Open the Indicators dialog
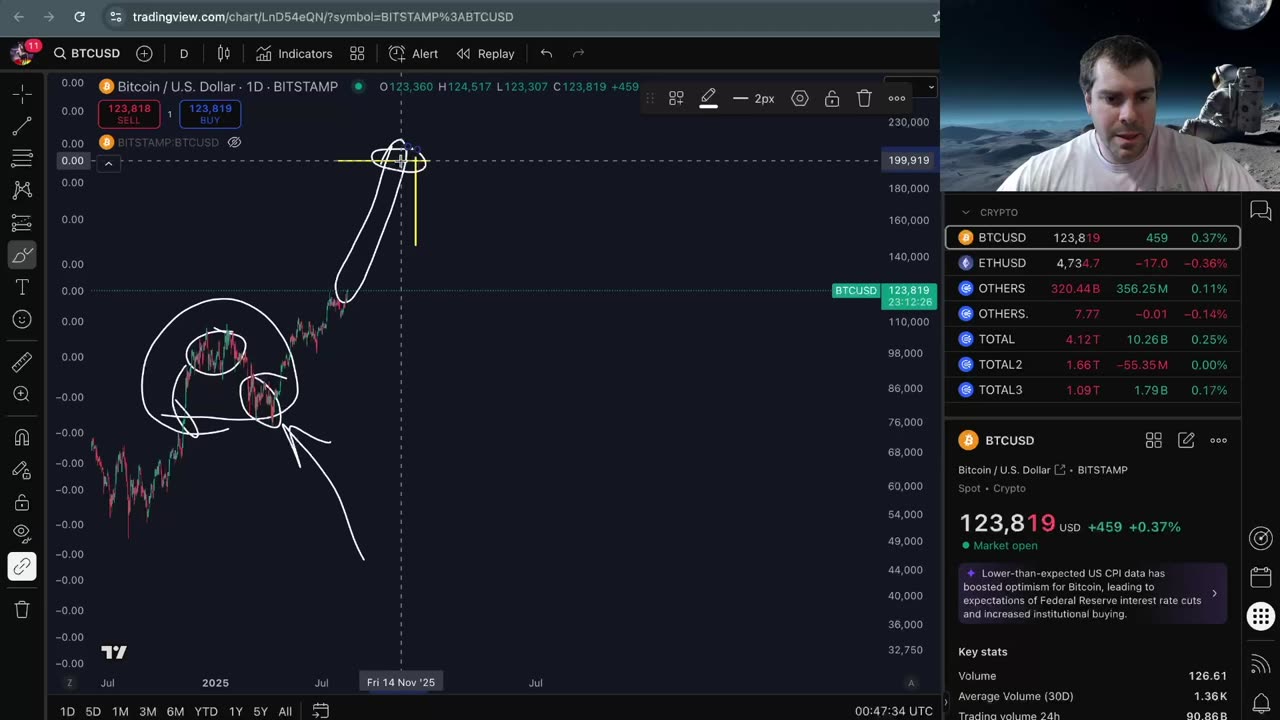The image size is (1280, 720). [294, 53]
